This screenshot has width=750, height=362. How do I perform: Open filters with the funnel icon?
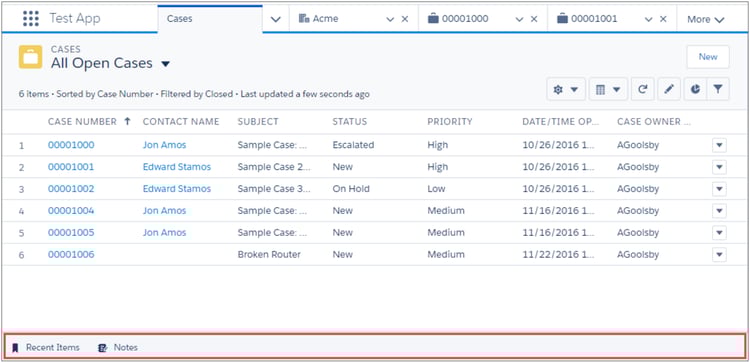tap(717, 89)
